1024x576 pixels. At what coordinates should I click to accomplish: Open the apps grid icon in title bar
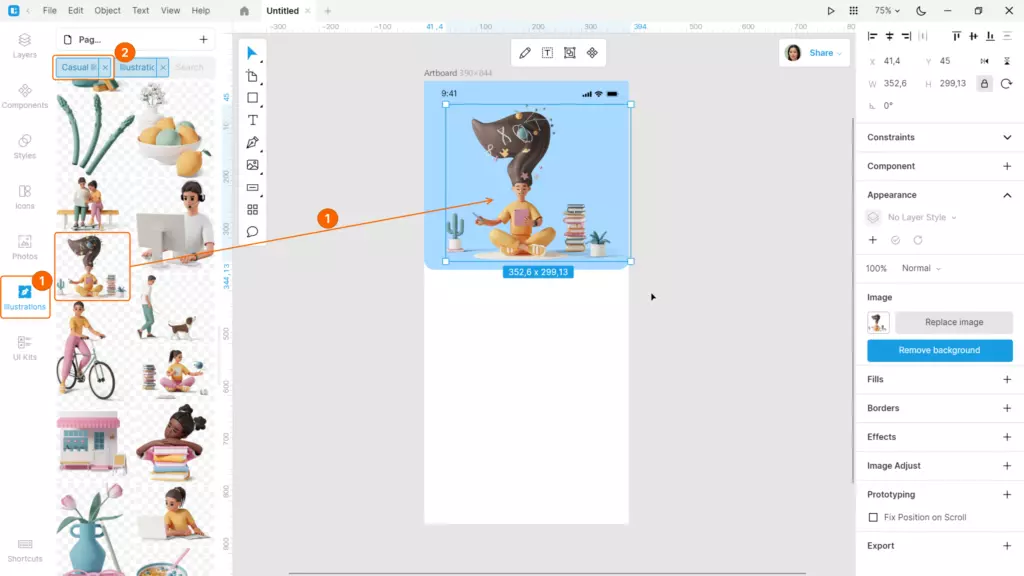854,10
